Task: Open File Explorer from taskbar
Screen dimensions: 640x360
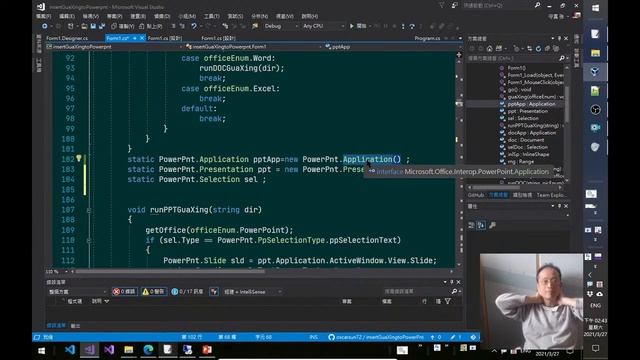Action: pos(129,350)
